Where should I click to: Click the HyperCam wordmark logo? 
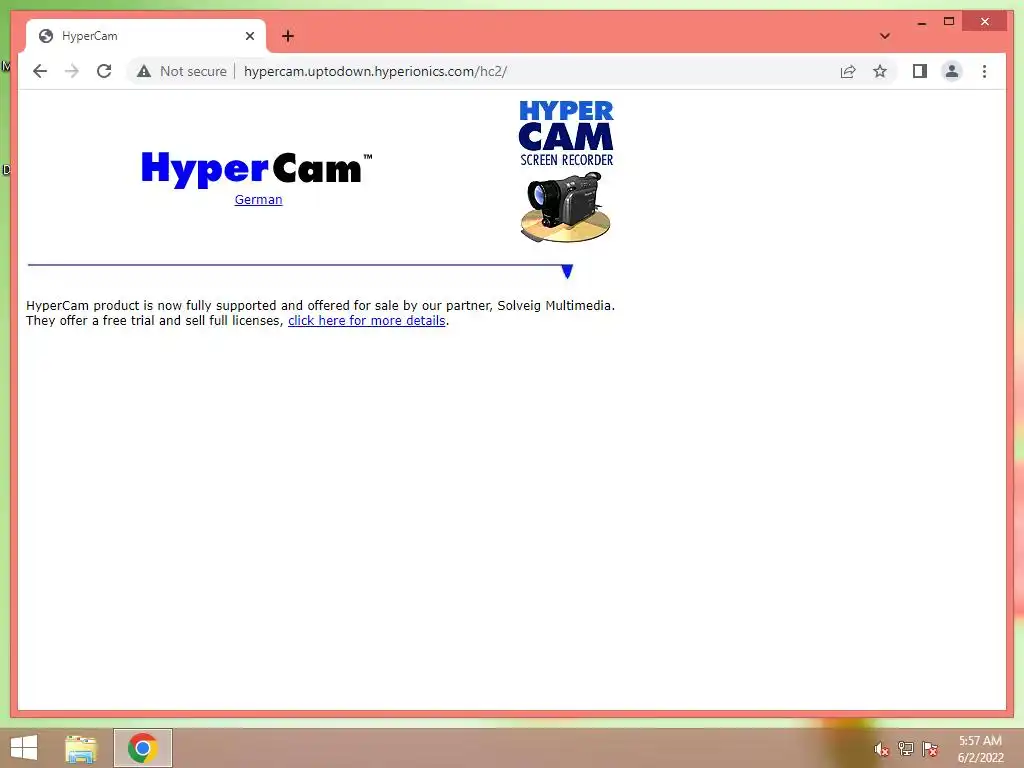[257, 169]
